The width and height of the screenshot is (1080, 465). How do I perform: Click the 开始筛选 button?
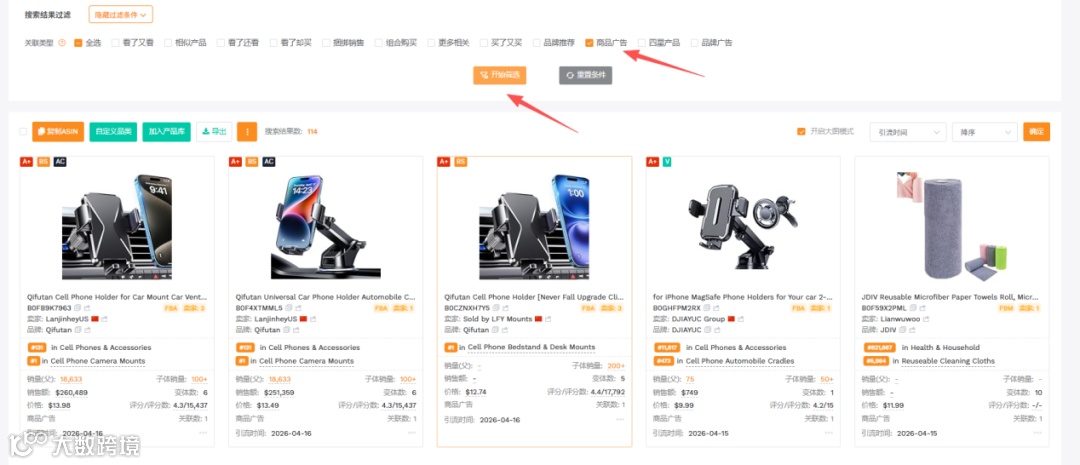point(499,75)
